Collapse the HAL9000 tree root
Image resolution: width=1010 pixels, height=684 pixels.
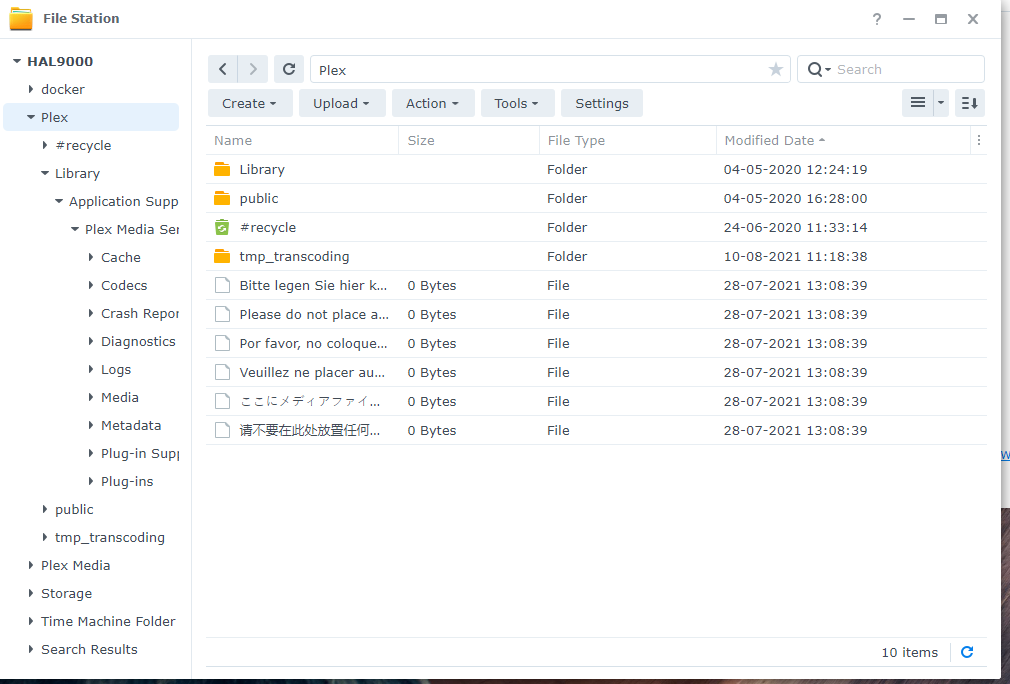pyautogui.click(x=17, y=61)
